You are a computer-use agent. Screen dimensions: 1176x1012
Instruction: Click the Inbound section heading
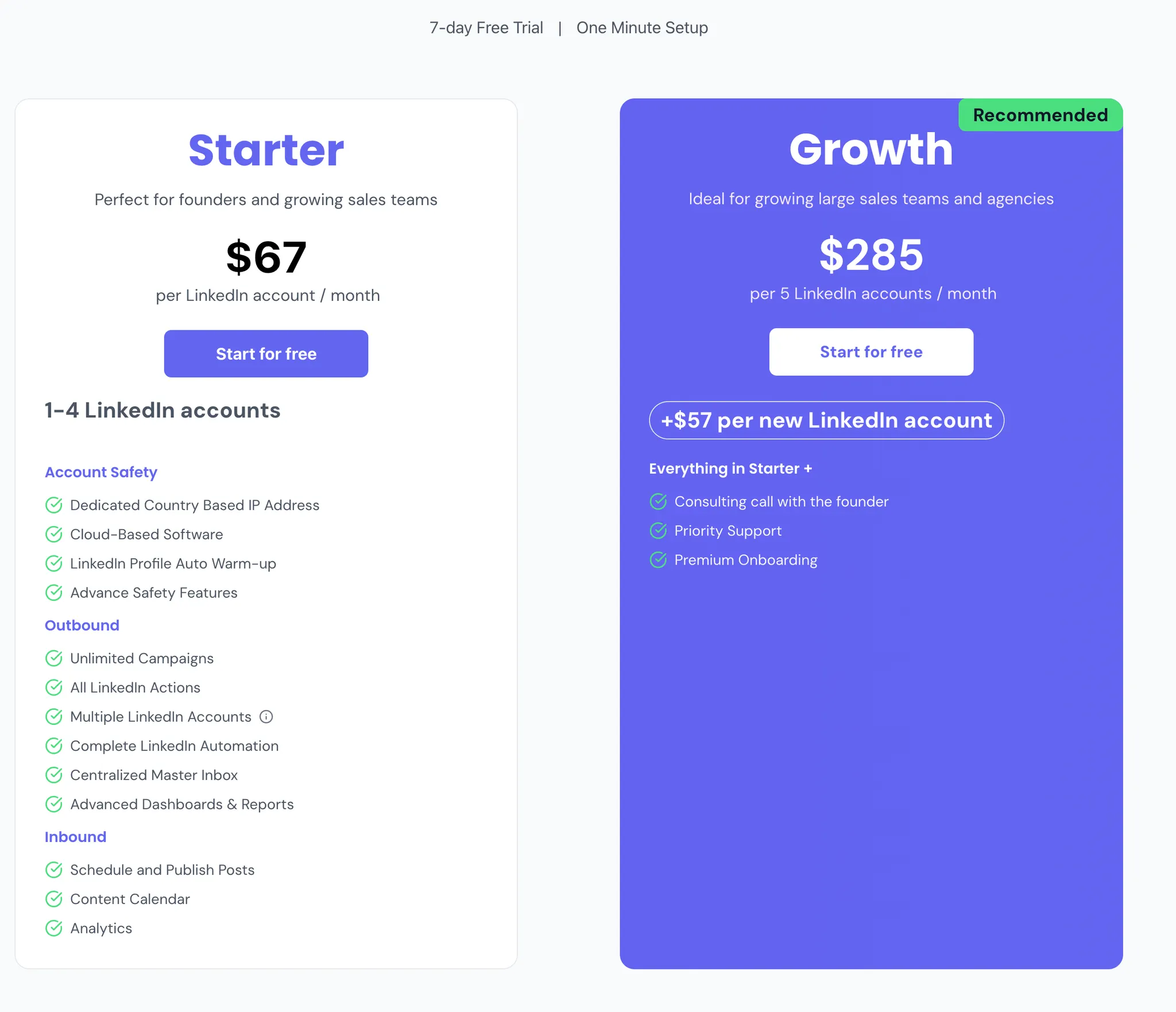(x=76, y=837)
